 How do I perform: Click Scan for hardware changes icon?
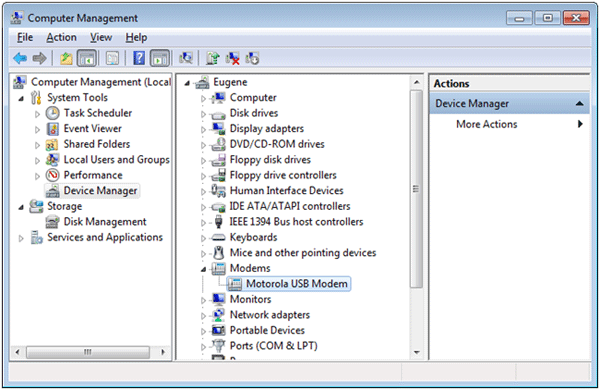tap(186, 58)
